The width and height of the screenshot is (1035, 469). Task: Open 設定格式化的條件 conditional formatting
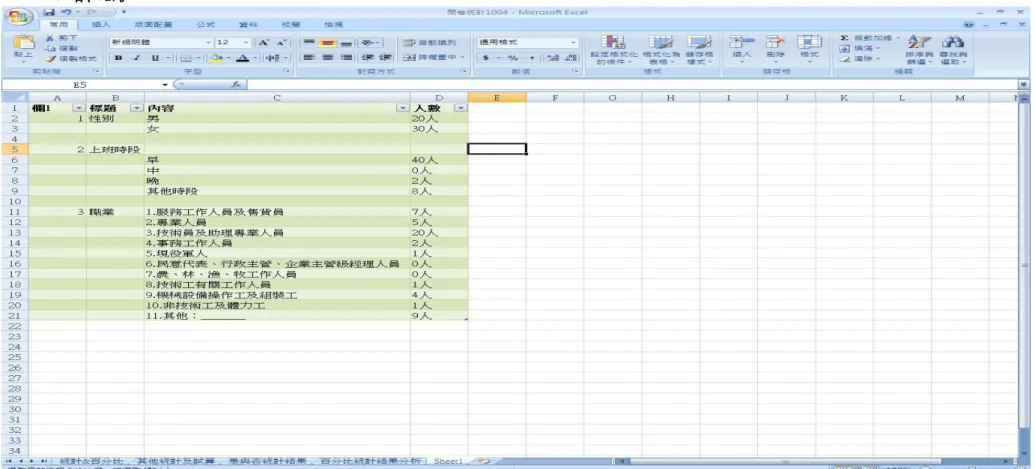pos(613,49)
